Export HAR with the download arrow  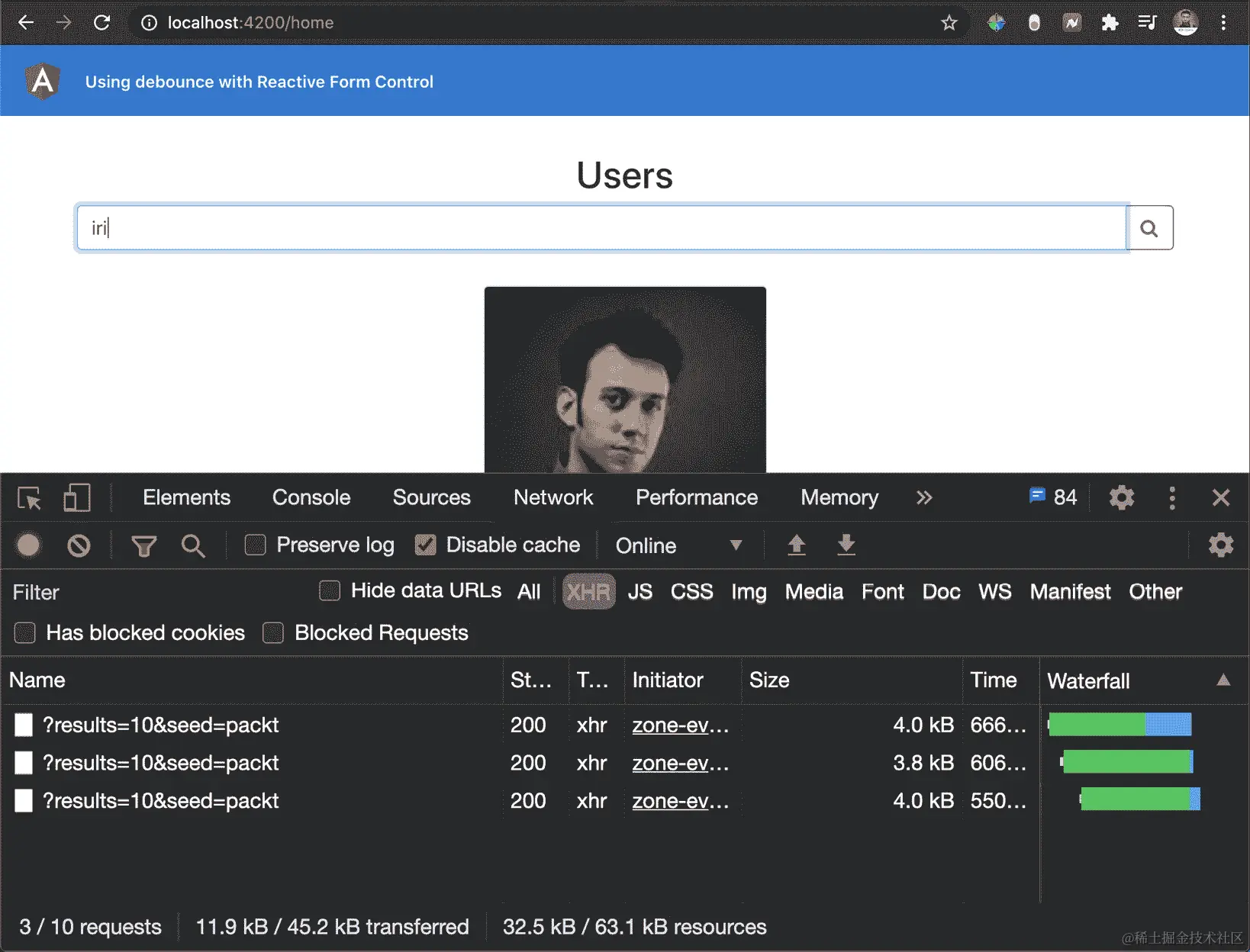coord(846,545)
